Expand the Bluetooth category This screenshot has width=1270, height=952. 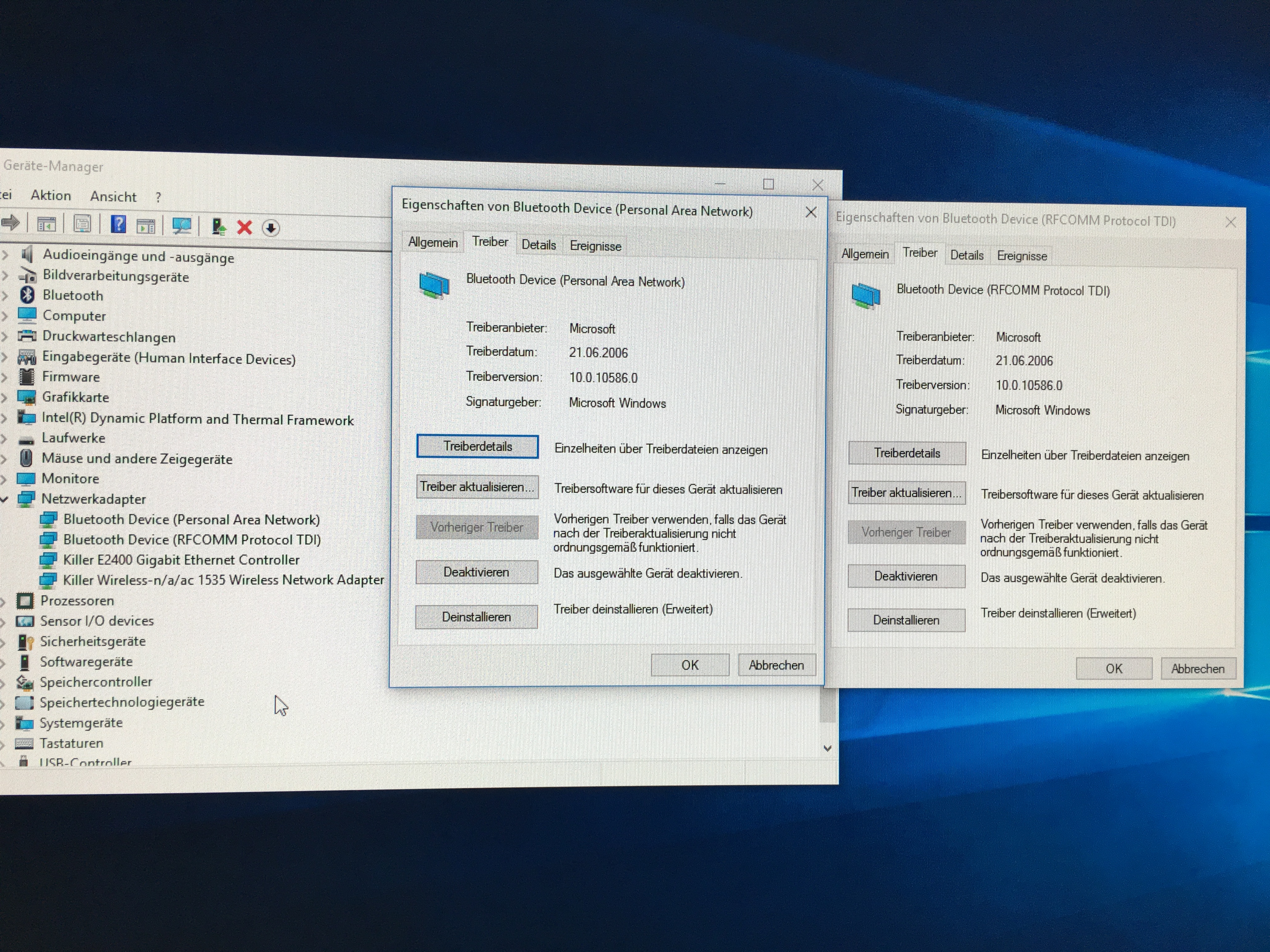tap(5, 296)
